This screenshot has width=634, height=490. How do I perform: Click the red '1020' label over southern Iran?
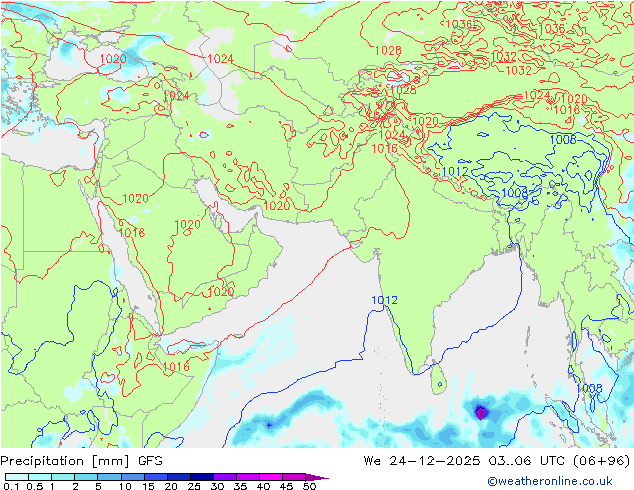[x=277, y=206]
